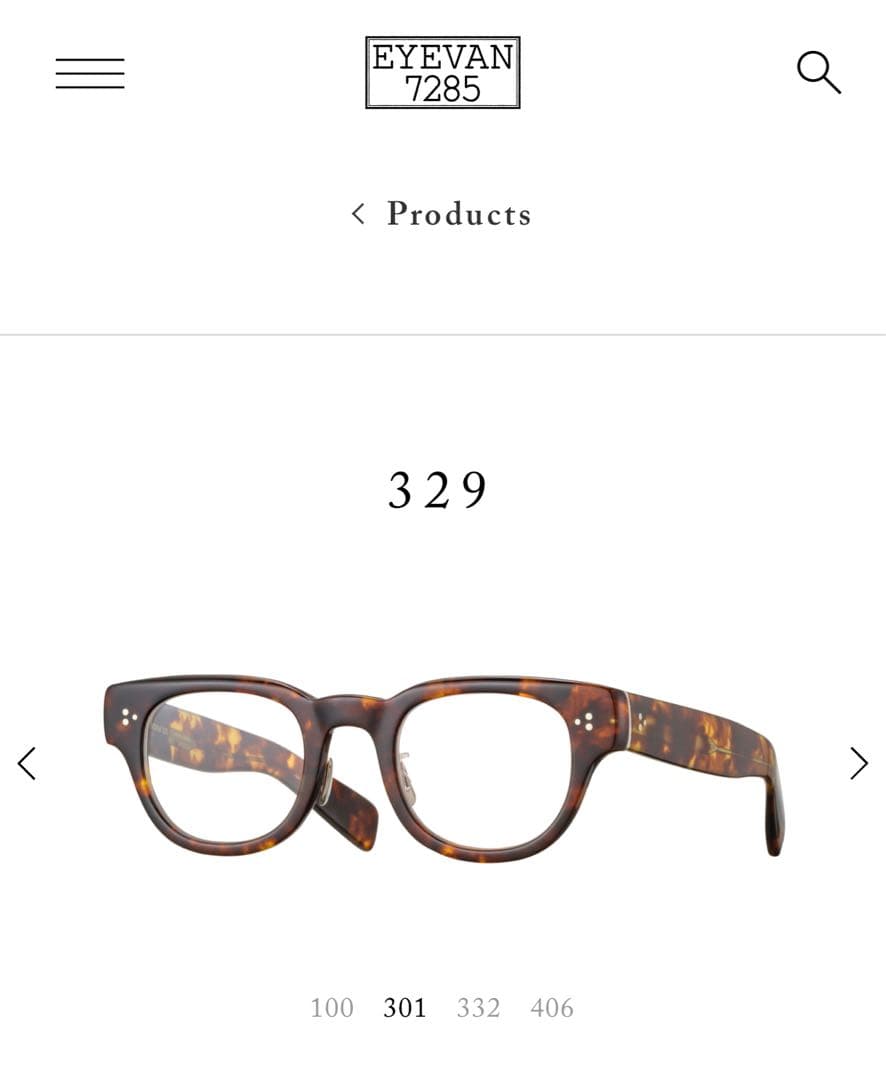The image size is (886, 1080).
Task: Go home via the EYEVAN 7285 logo
Action: click(x=442, y=72)
